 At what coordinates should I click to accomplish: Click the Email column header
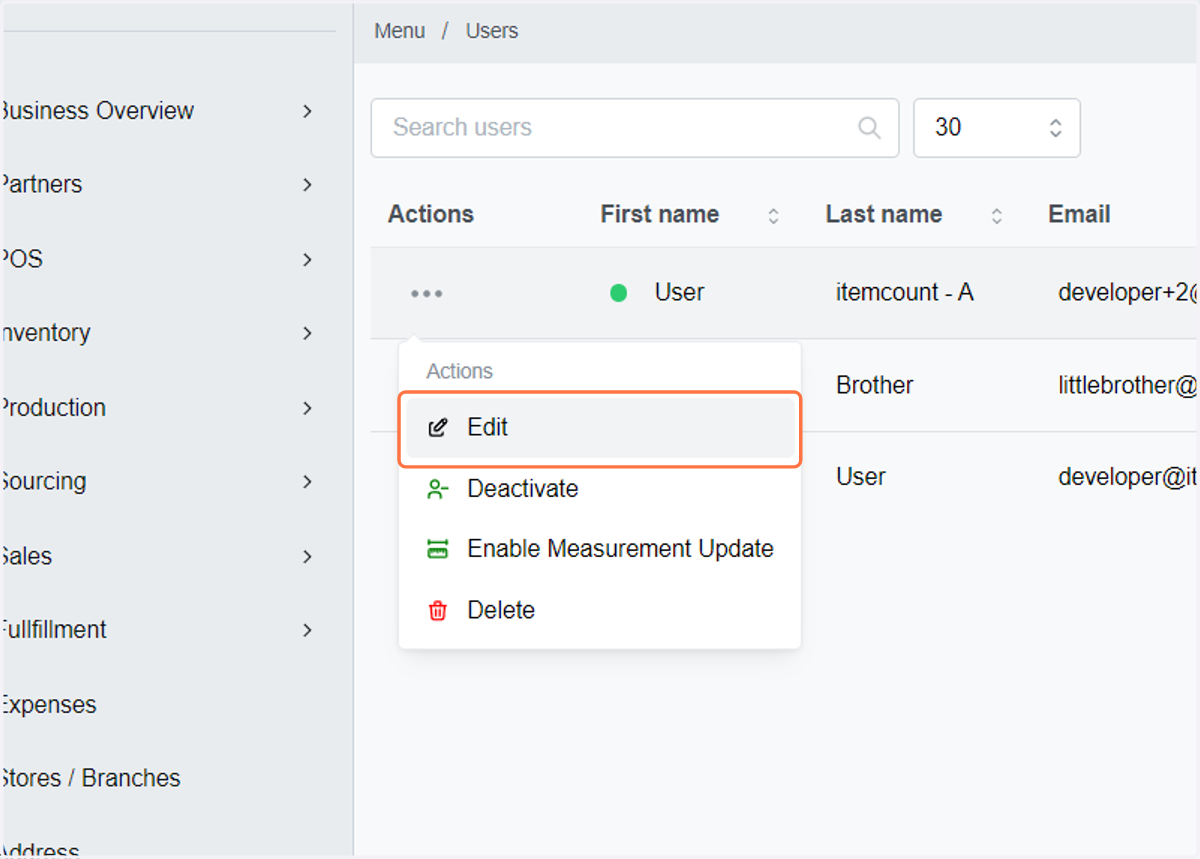[1079, 214]
